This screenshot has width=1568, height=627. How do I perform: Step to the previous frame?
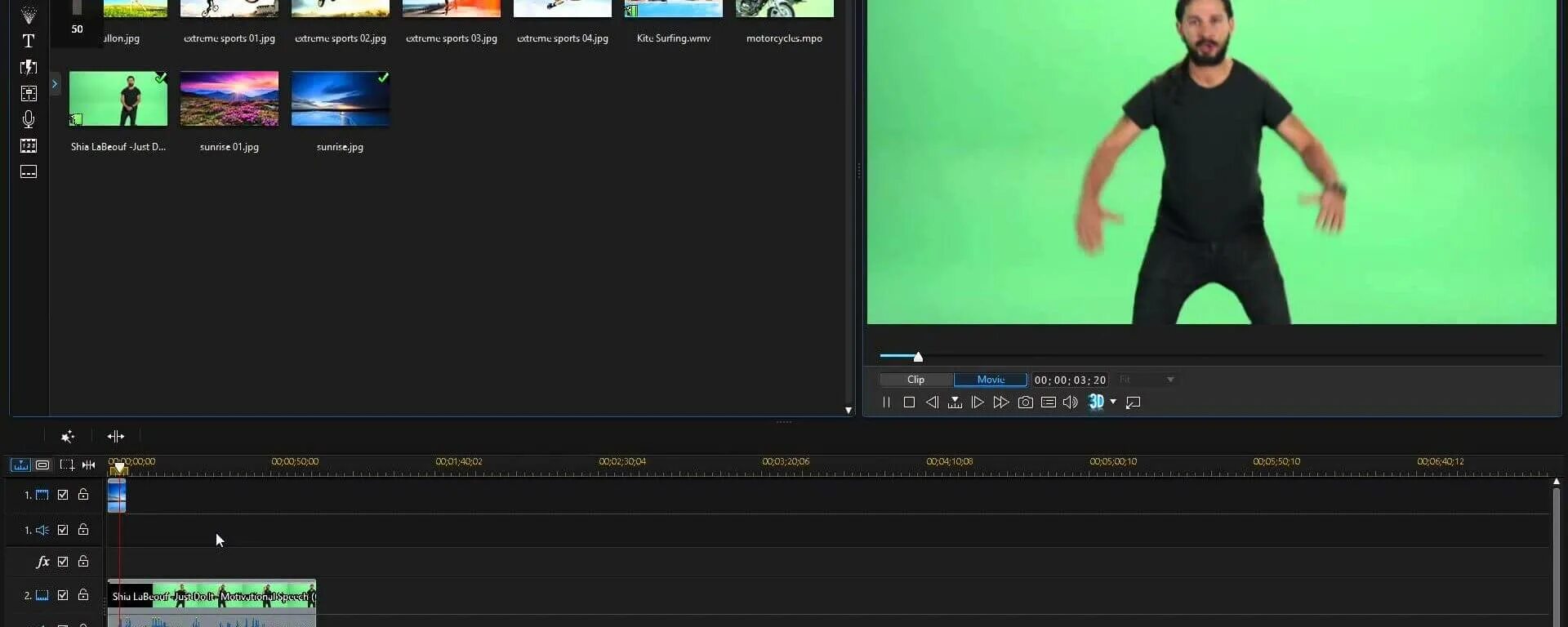(932, 402)
